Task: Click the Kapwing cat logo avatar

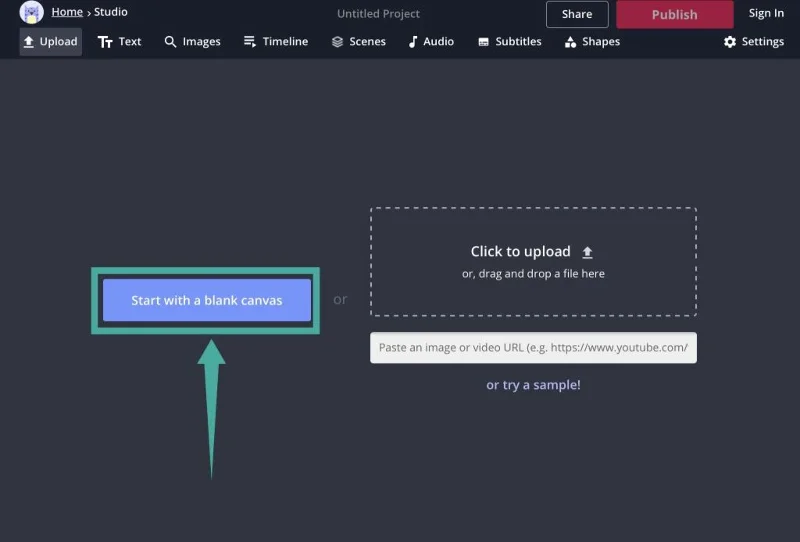Action: coord(31,12)
